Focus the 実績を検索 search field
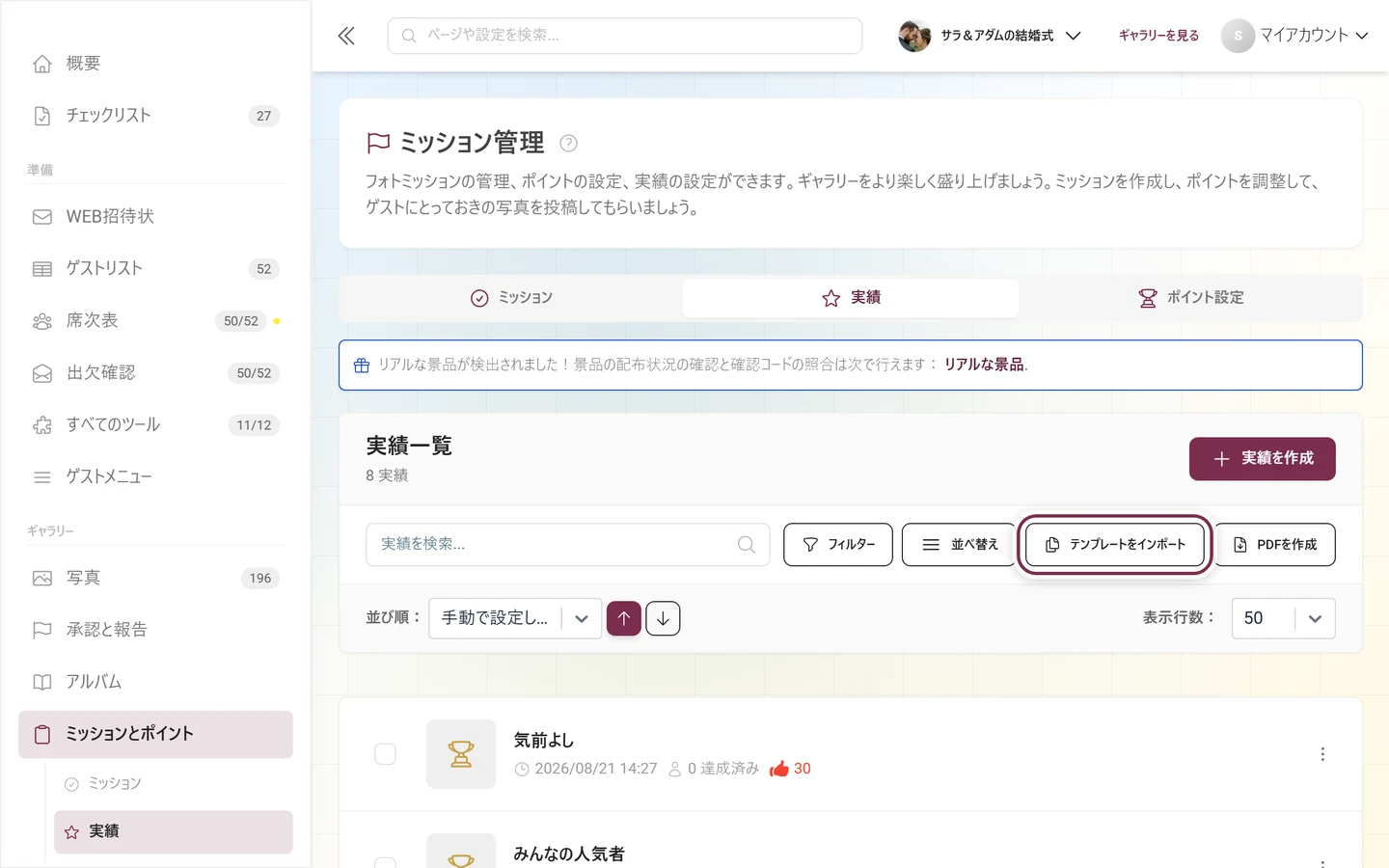 click(567, 545)
